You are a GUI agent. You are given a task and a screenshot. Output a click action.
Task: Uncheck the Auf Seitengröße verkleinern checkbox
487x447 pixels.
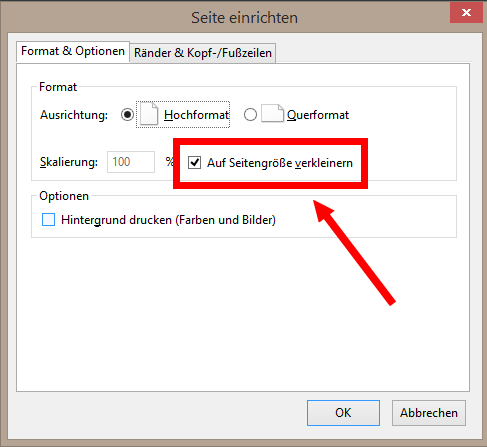(194, 163)
